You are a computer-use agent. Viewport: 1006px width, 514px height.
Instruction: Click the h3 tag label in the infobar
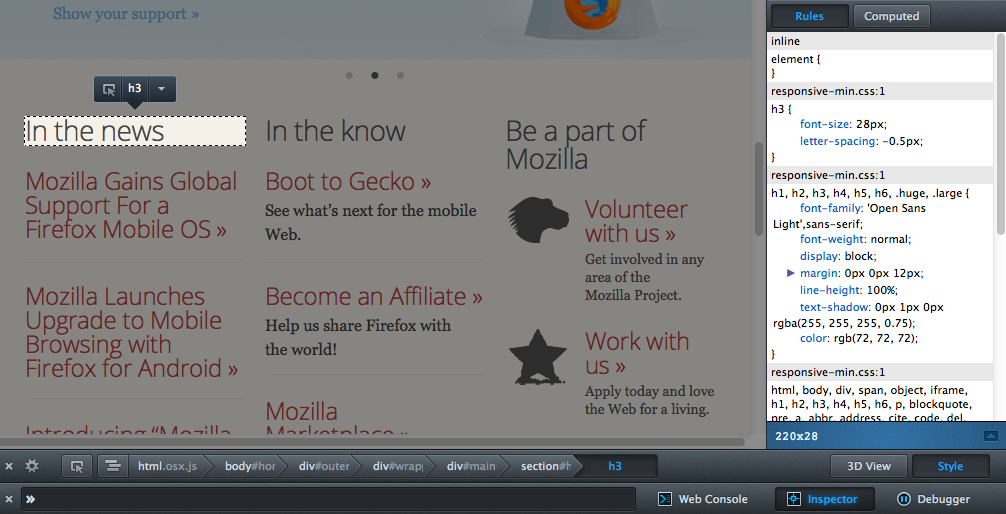tap(134, 89)
